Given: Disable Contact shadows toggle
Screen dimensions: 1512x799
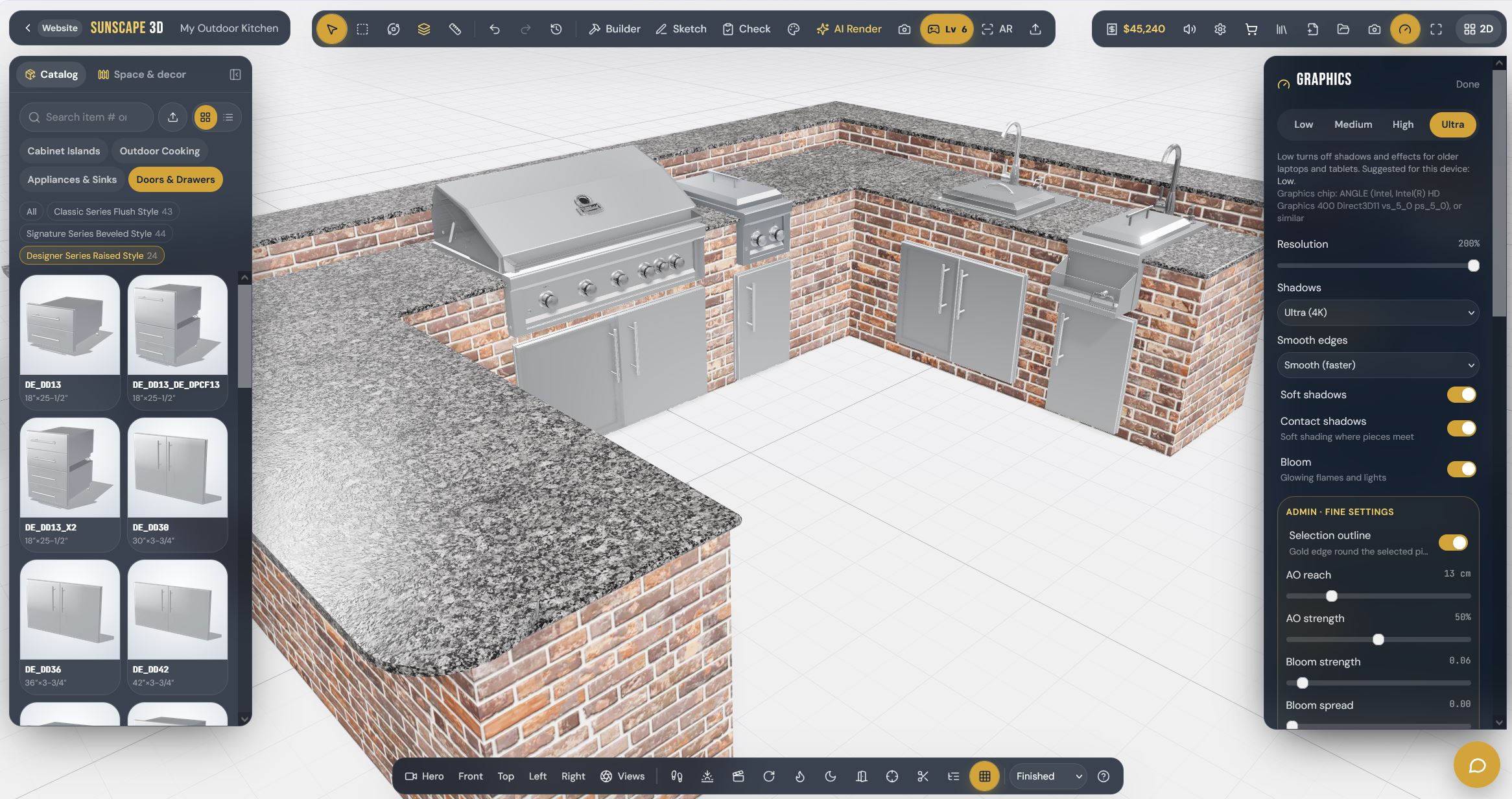Looking at the screenshot, I should tap(1461, 428).
